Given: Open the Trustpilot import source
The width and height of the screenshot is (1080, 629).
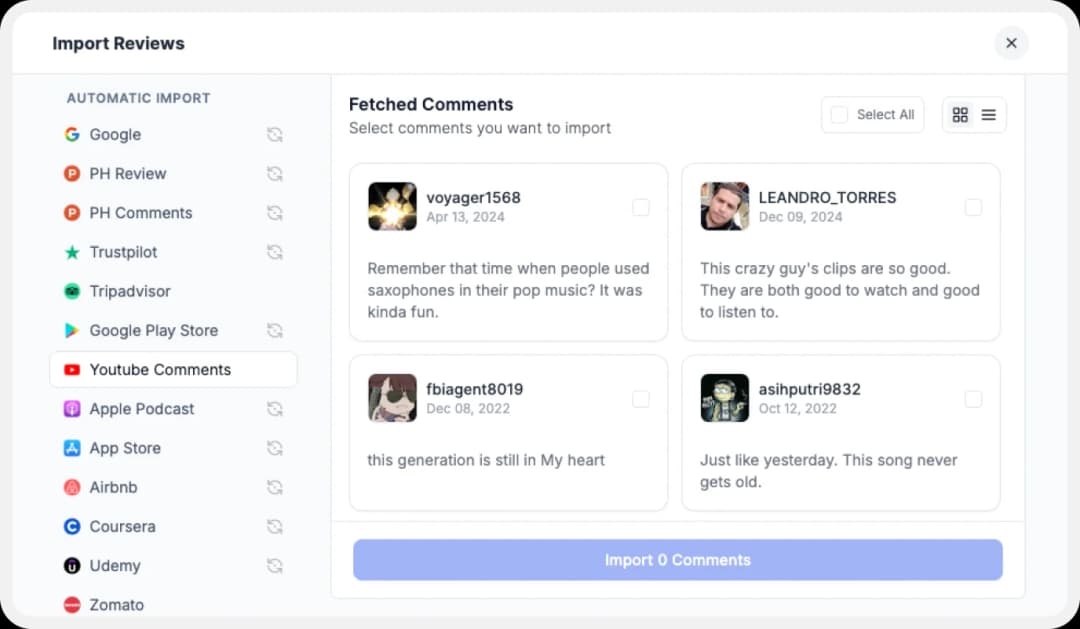Looking at the screenshot, I should [123, 252].
